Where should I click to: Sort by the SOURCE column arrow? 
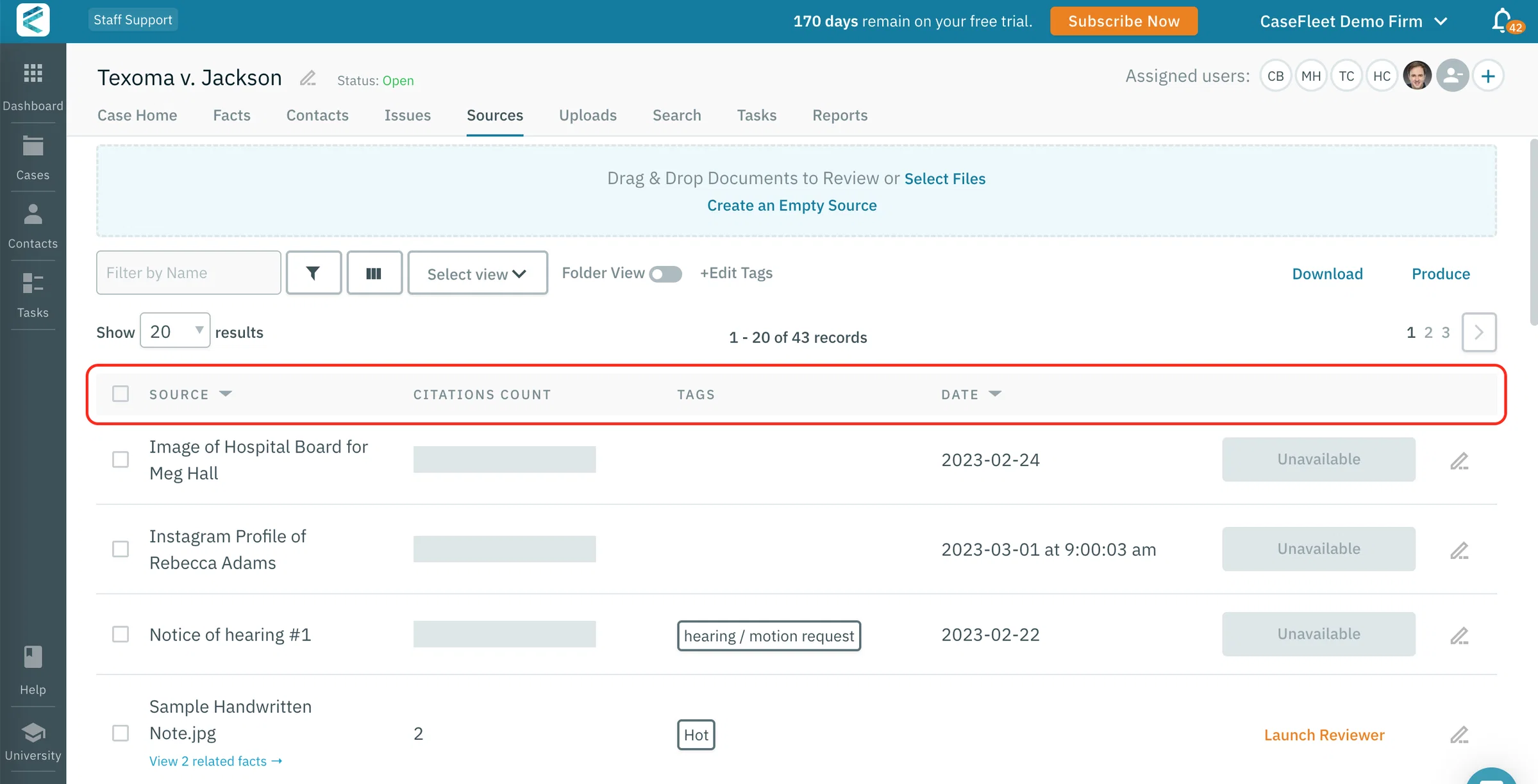click(226, 394)
